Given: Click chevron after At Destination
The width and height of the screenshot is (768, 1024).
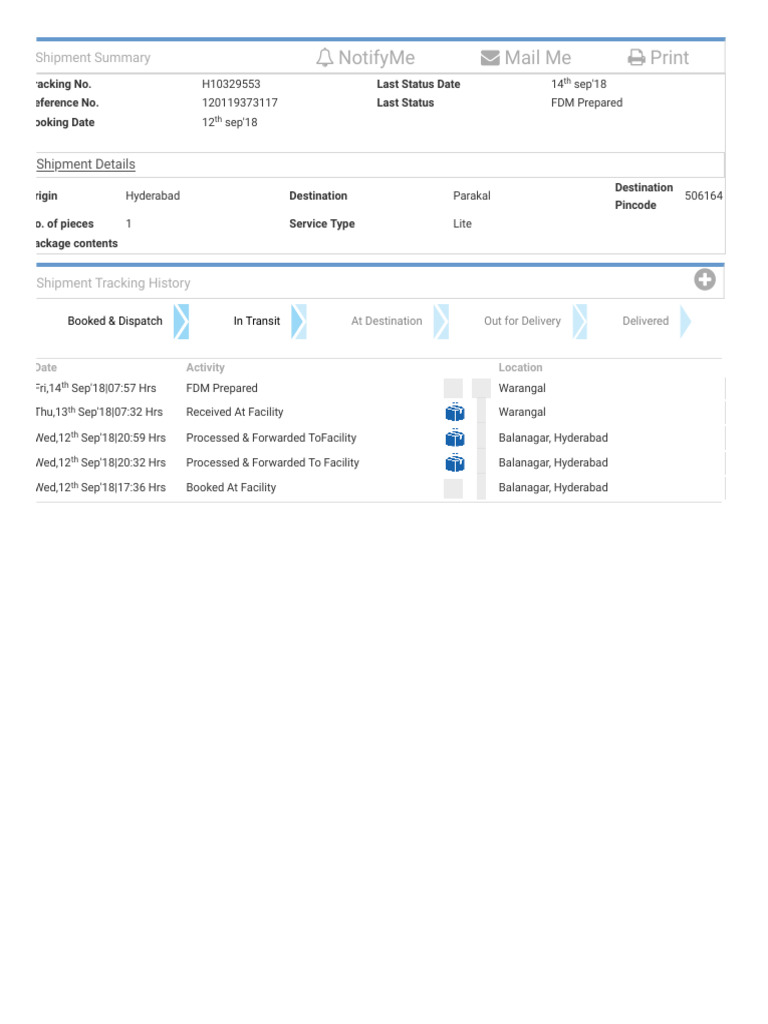Looking at the screenshot, I should (x=441, y=321).
